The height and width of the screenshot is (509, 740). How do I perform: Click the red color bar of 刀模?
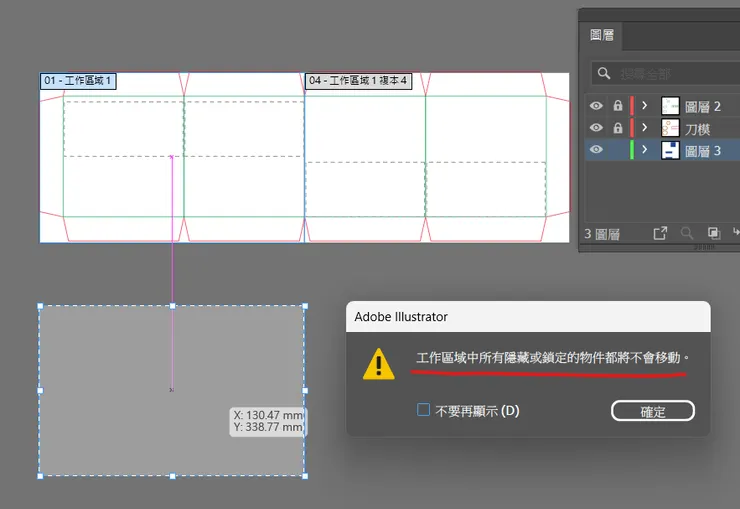pos(632,128)
